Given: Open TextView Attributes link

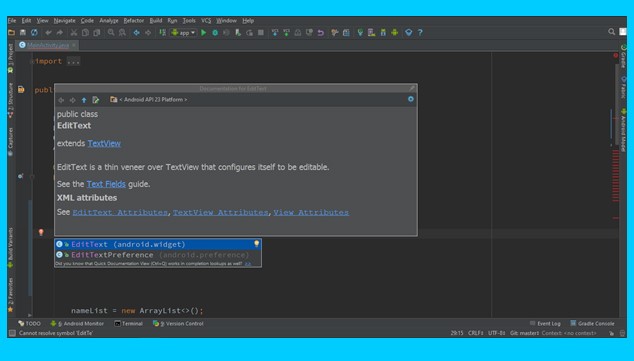Looking at the screenshot, I should click(220, 212).
